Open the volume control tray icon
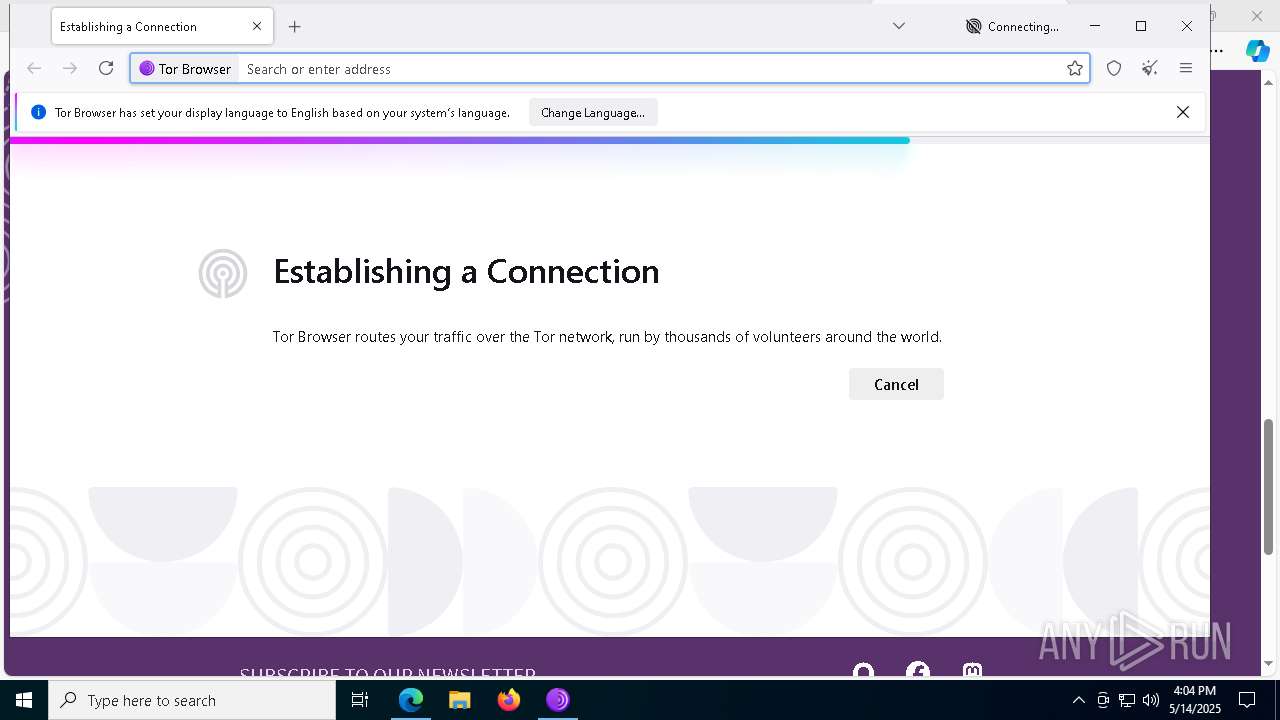 (1151, 700)
